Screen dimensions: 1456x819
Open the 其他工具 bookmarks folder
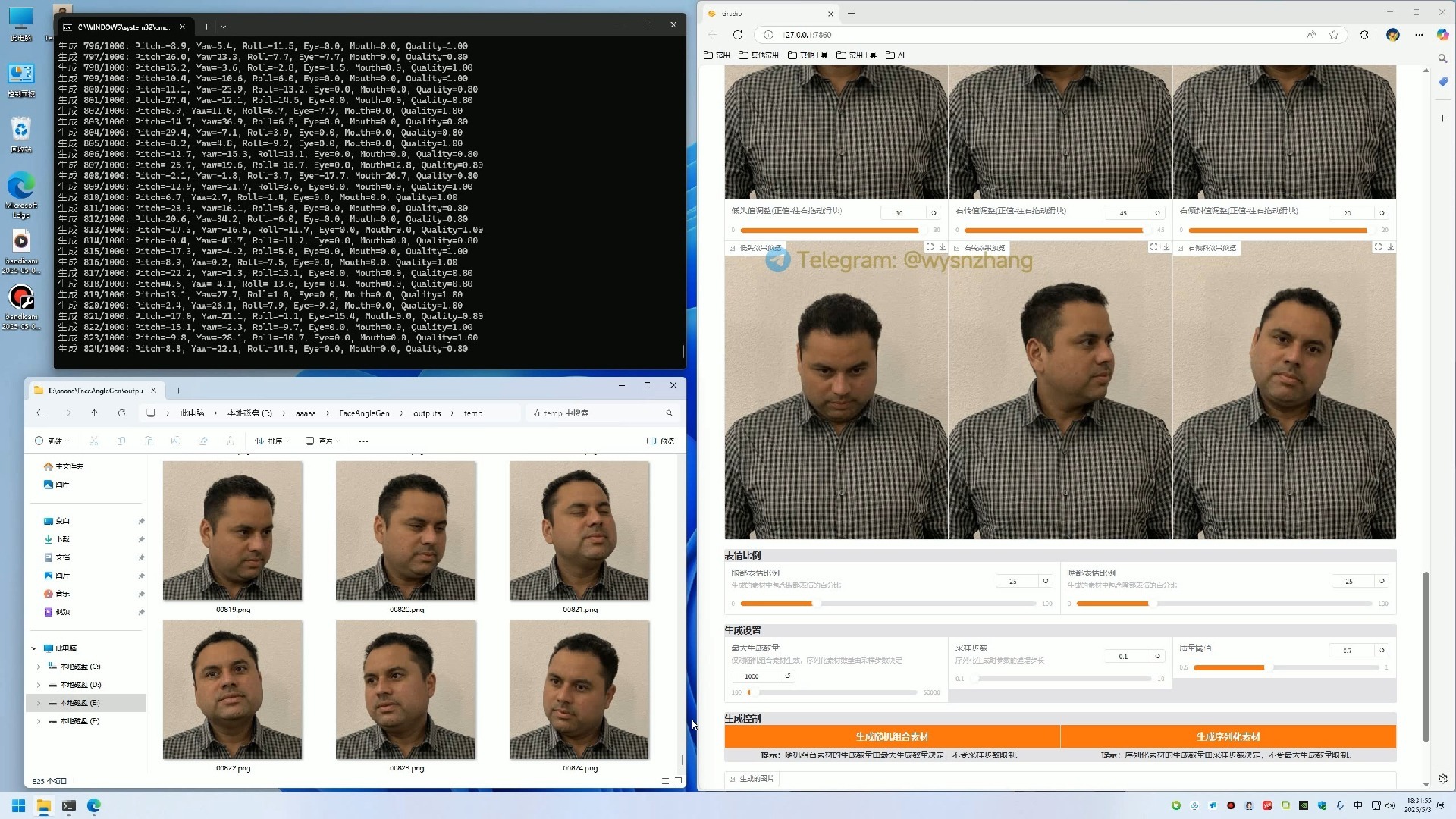808,55
